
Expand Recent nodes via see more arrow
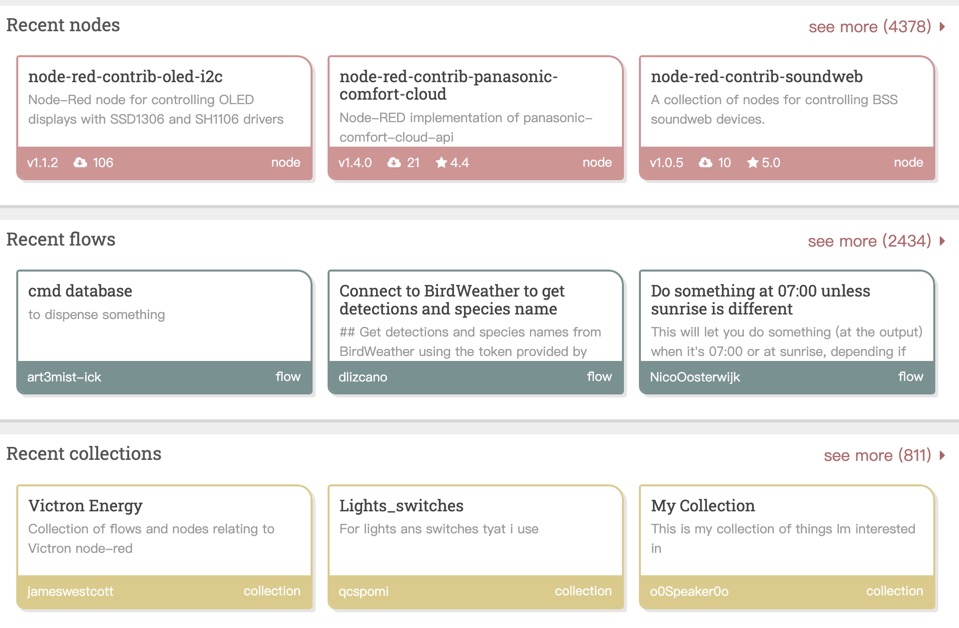pyautogui.click(x=943, y=27)
